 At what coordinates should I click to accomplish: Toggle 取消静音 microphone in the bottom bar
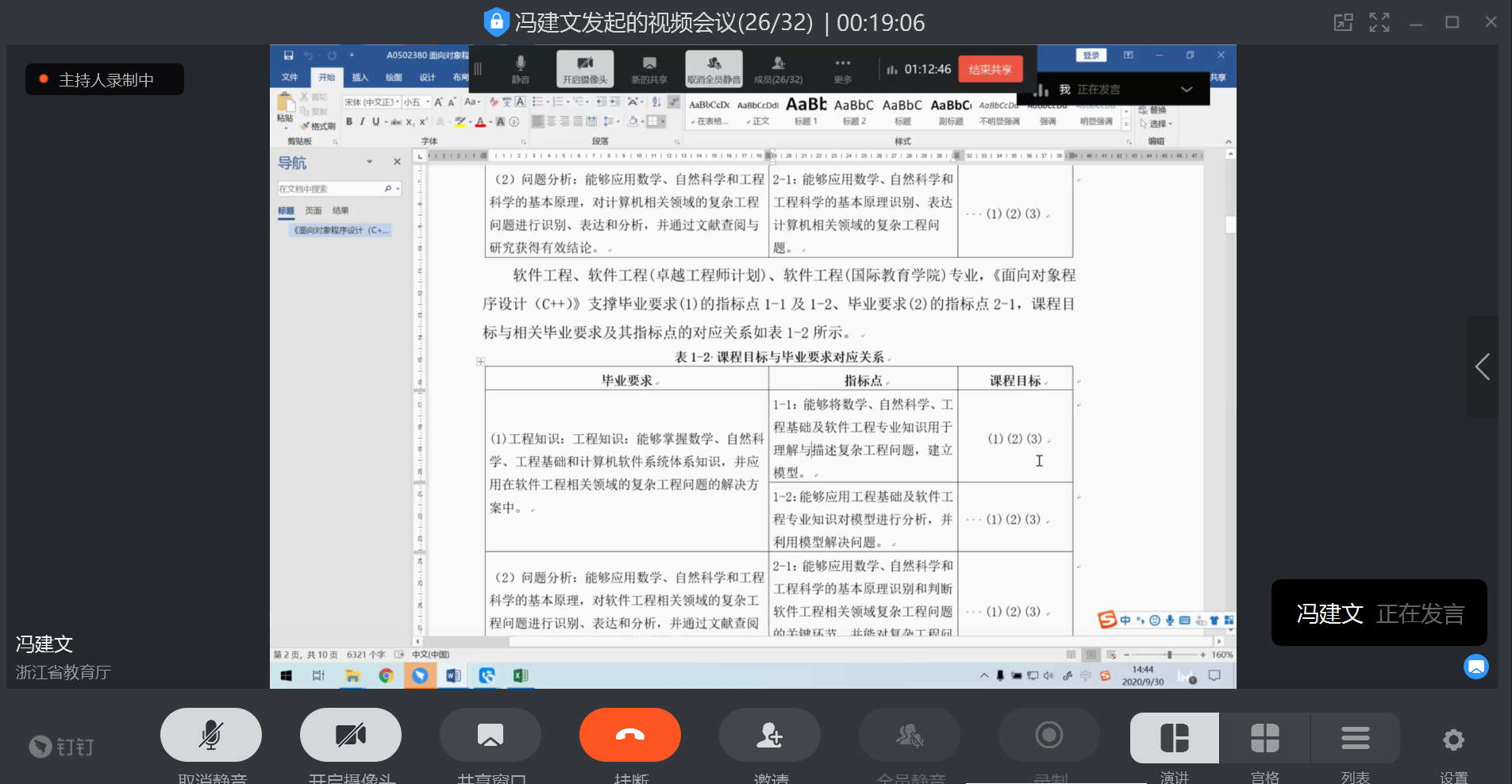pos(211,735)
